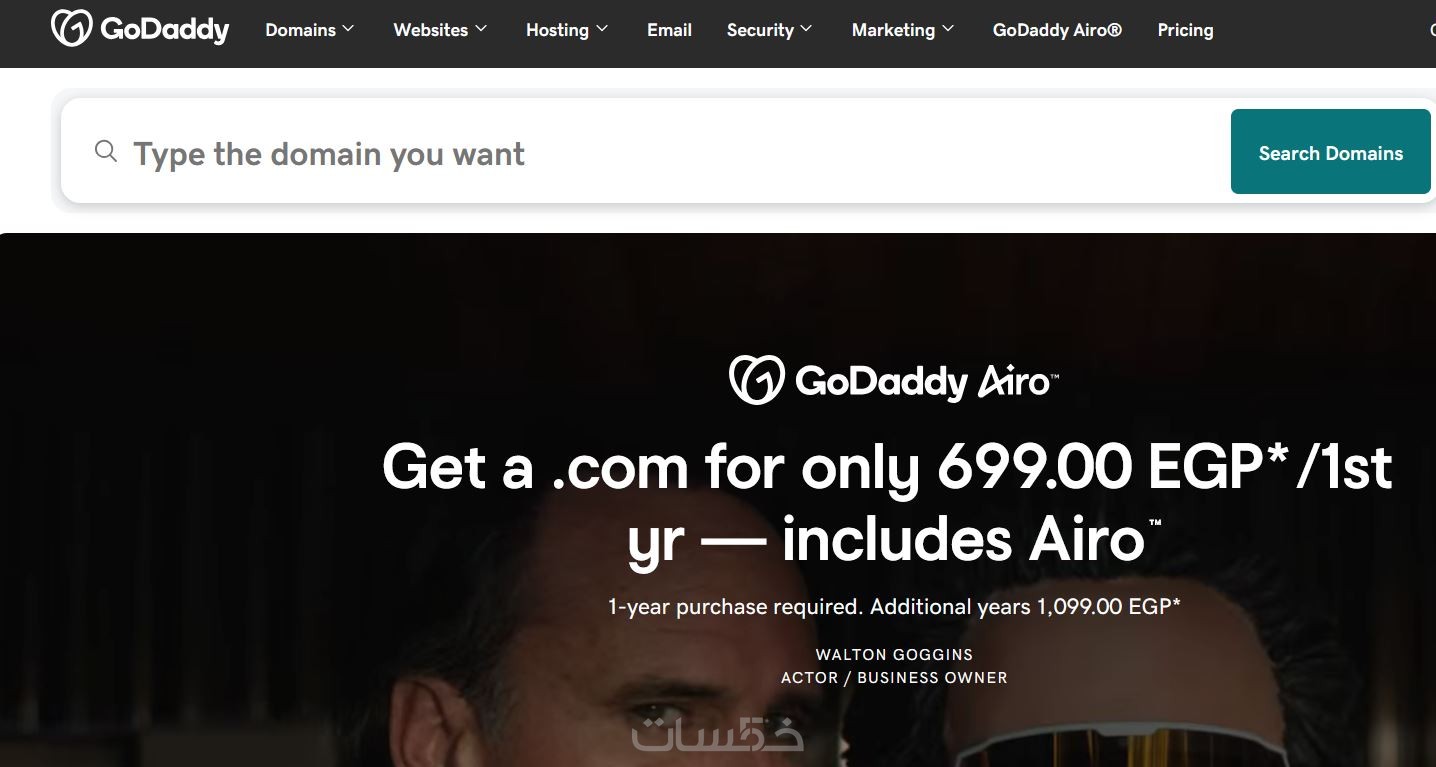This screenshot has width=1436, height=767.
Task: Open the Email menu item
Action: [x=669, y=30]
